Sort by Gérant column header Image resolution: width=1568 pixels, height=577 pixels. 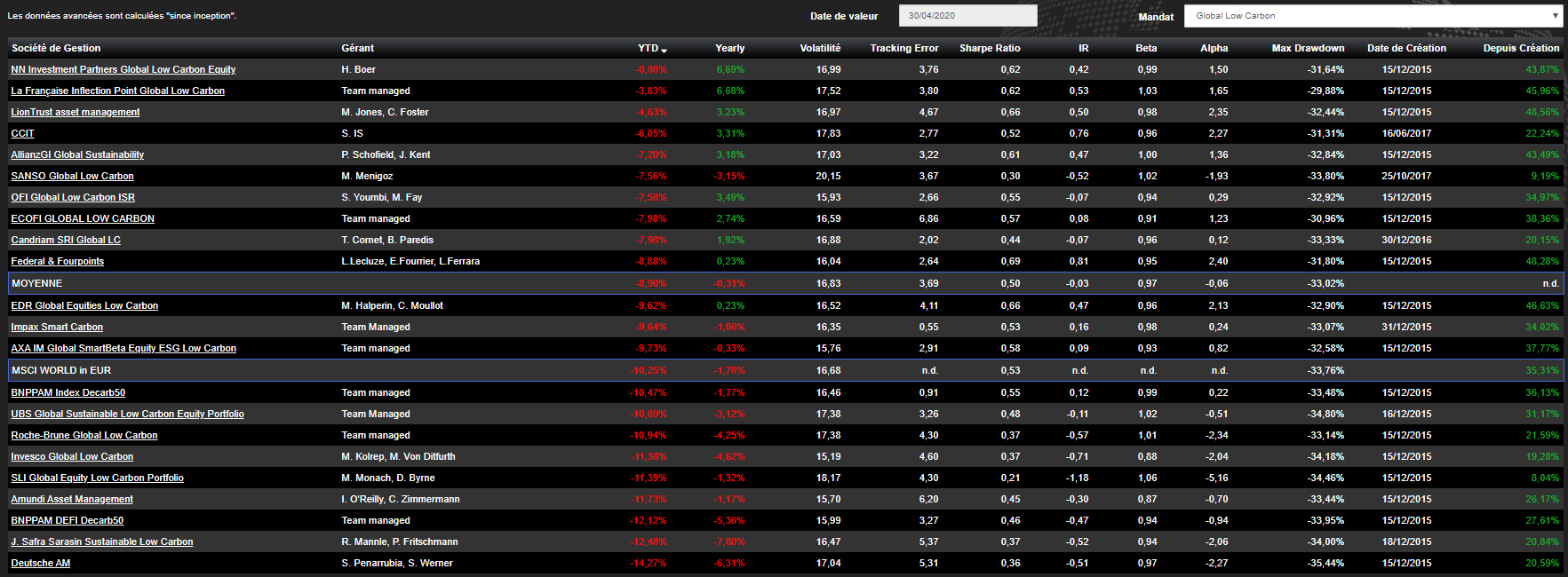[357, 48]
